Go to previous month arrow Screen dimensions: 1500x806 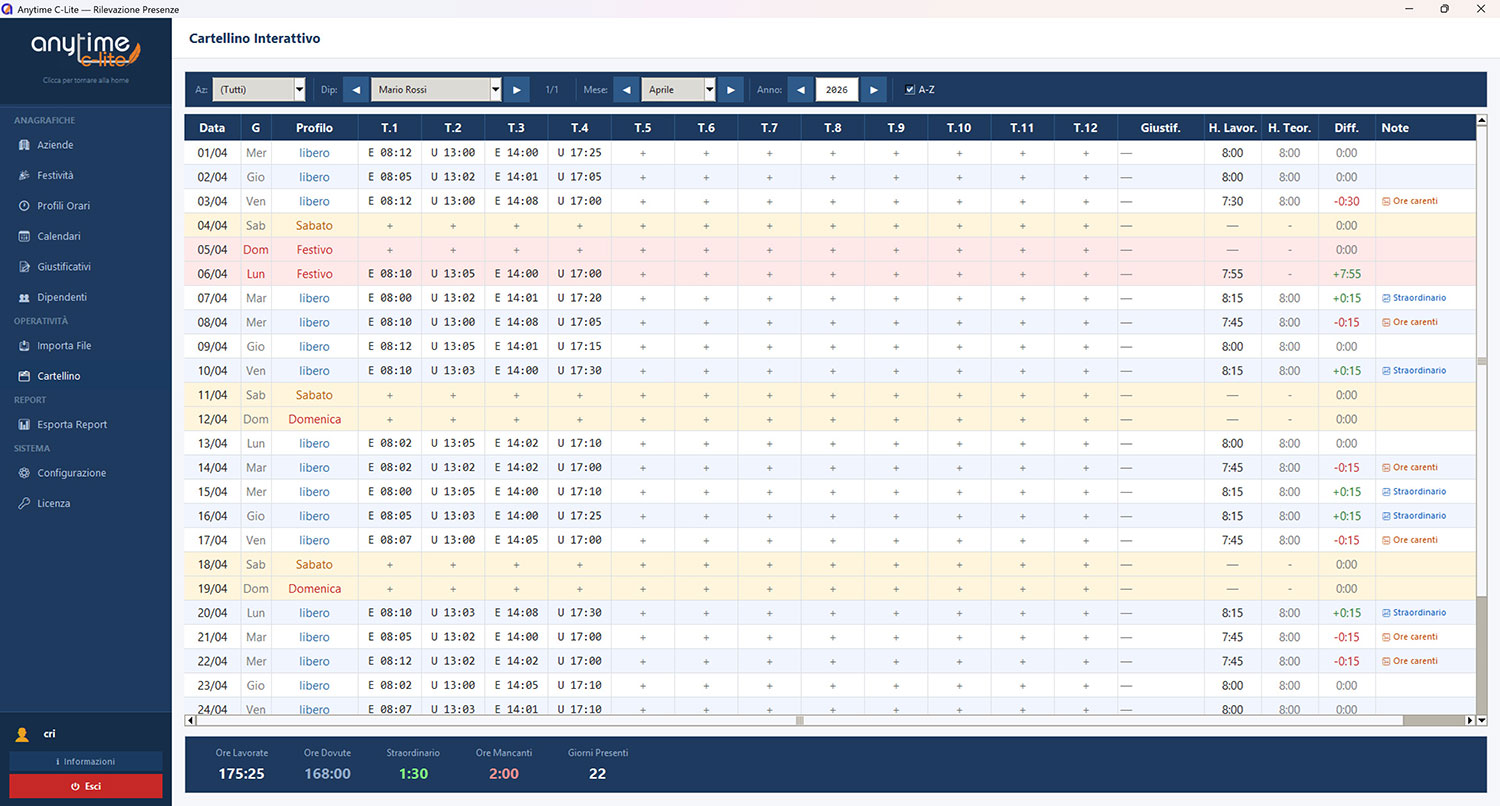pos(626,90)
